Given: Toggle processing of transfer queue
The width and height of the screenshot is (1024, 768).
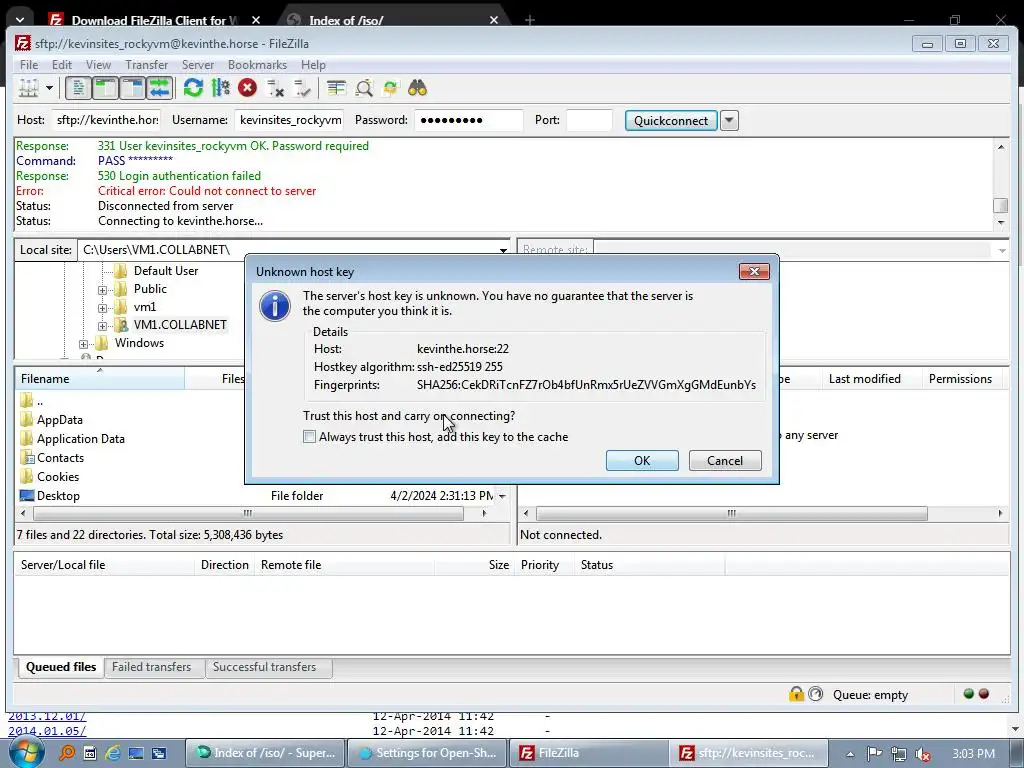Looking at the screenshot, I should coord(221,88).
